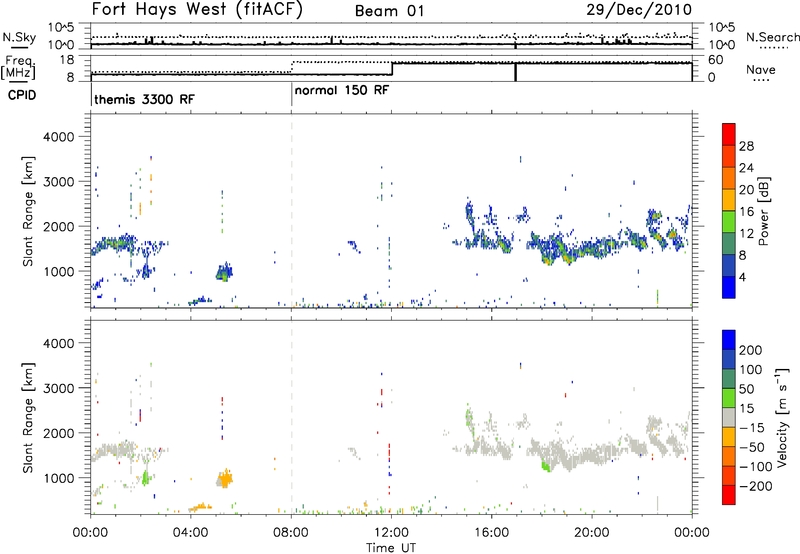This screenshot has height=554, width=800.
Task: Click the gray -15 to 15 velocity swatch
Action: (729, 417)
